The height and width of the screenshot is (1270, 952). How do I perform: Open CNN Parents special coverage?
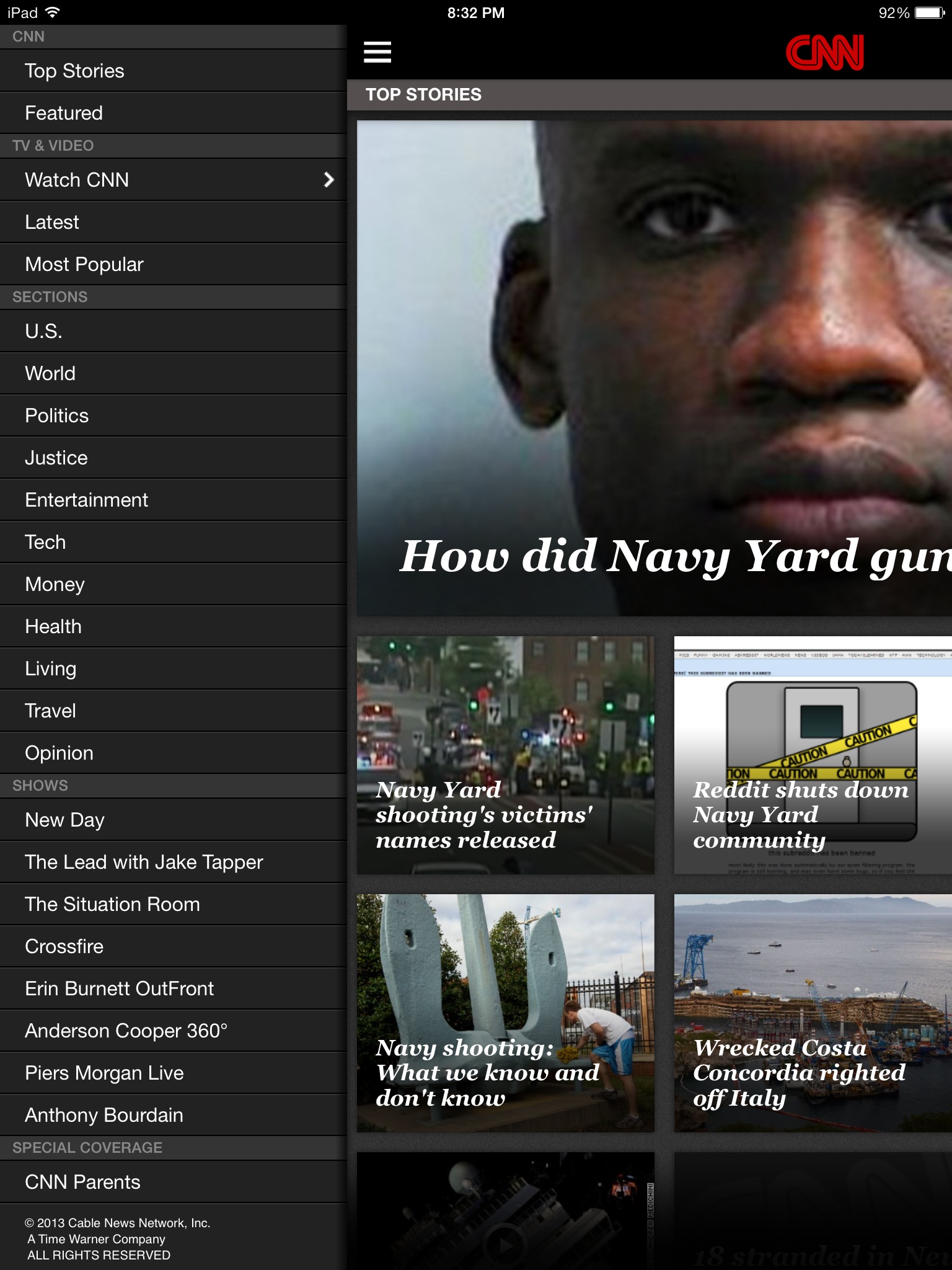173,1182
